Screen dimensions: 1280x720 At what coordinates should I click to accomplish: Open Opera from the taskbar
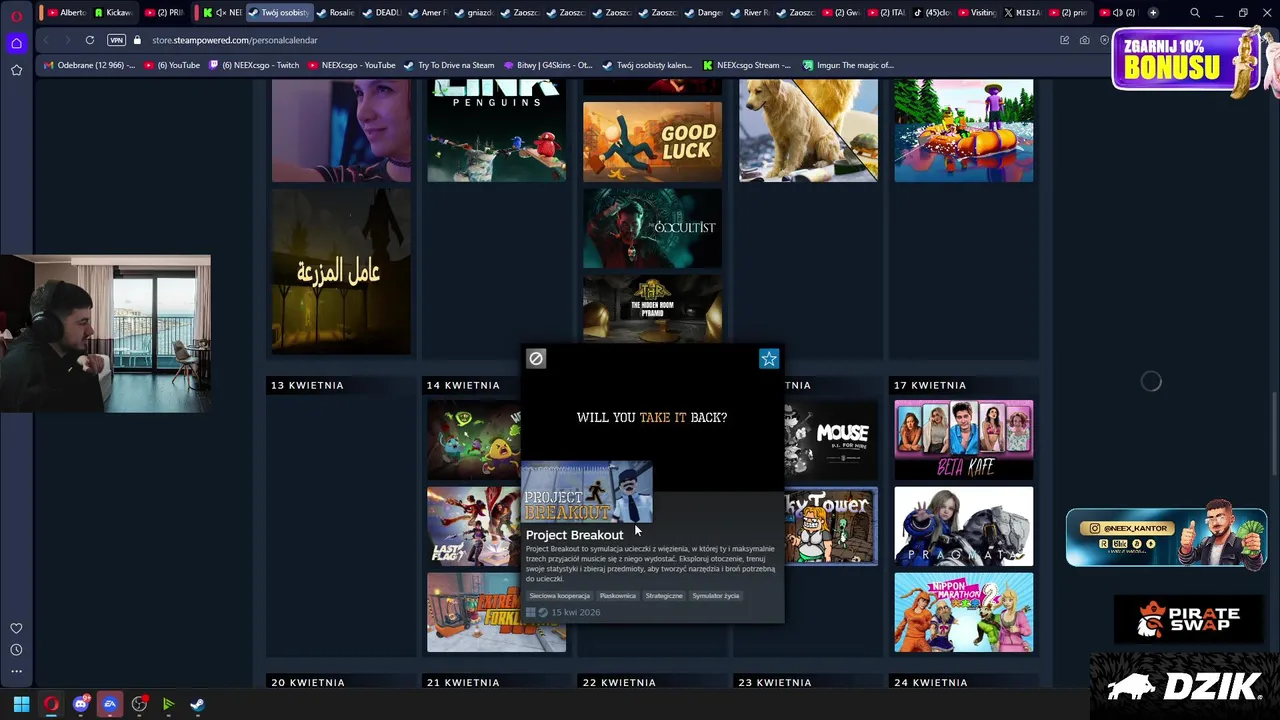(x=51, y=704)
